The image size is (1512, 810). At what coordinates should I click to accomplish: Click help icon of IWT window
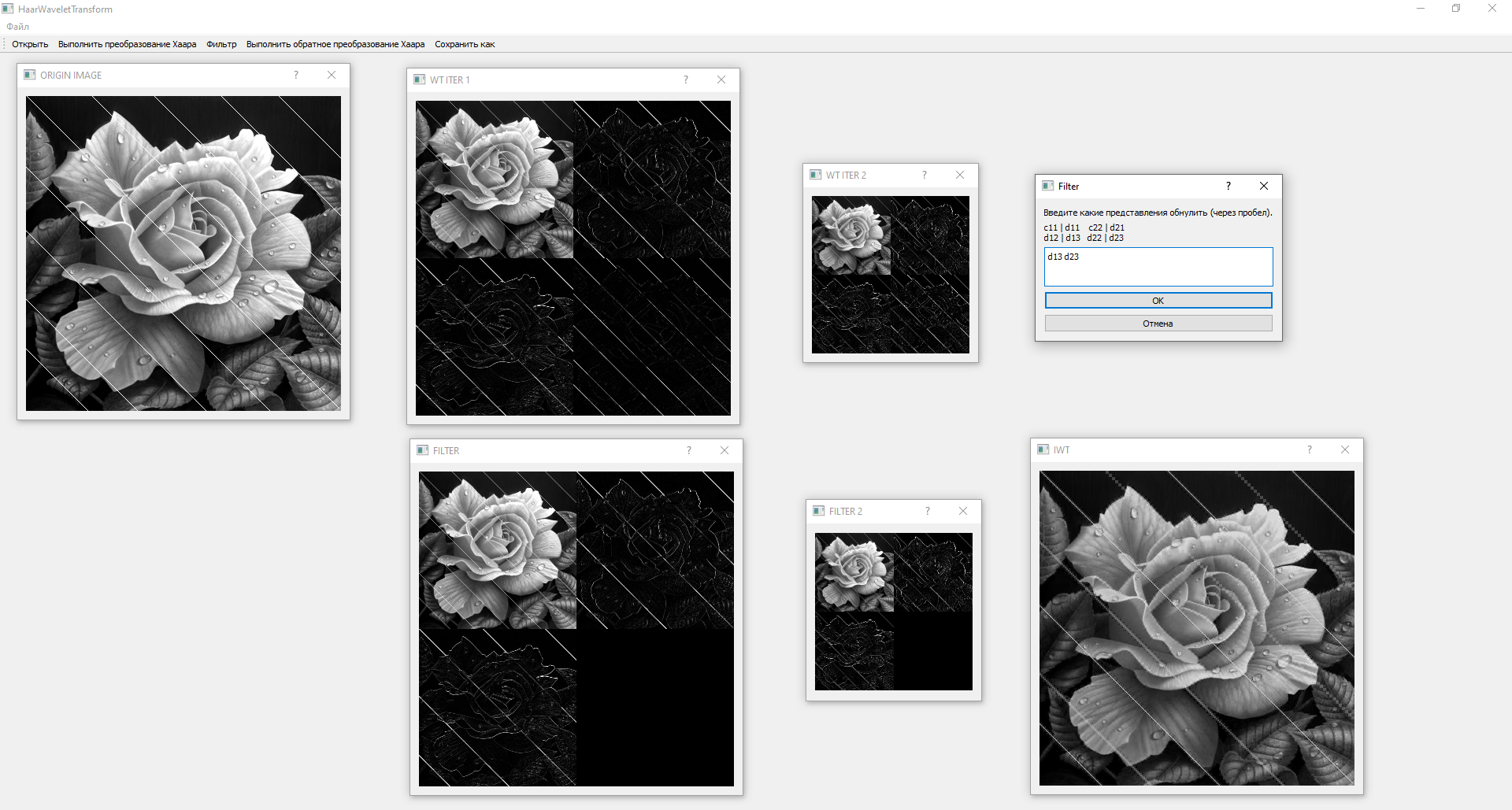tap(1310, 449)
